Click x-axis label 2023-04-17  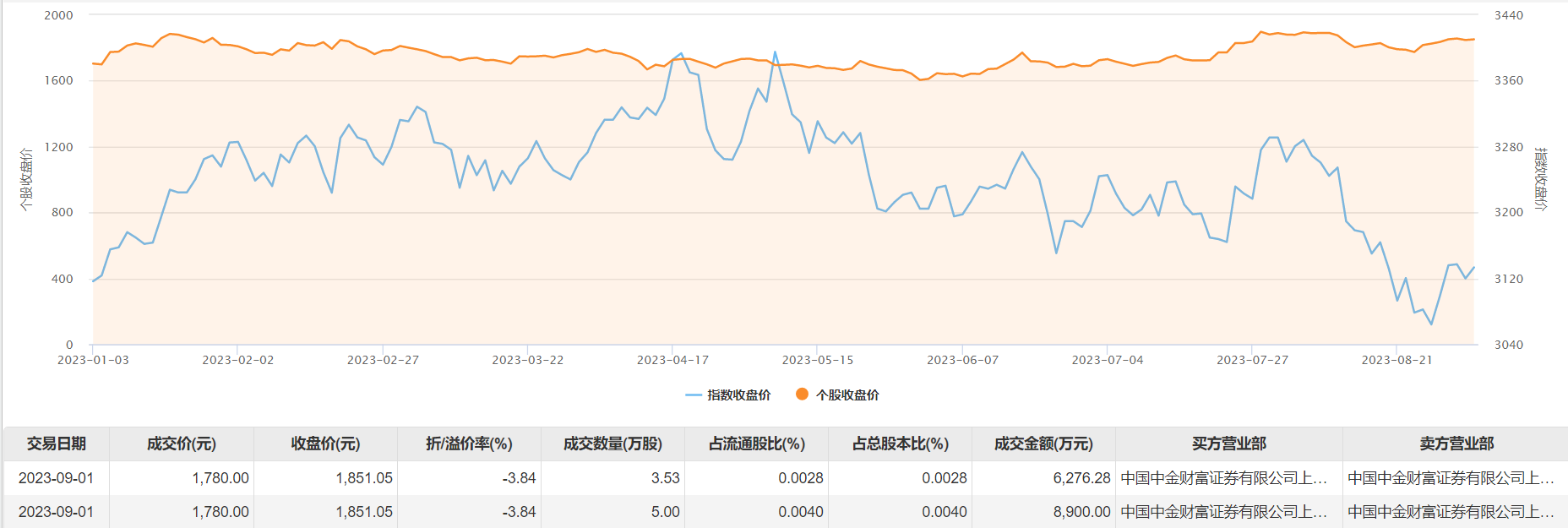pos(672,360)
